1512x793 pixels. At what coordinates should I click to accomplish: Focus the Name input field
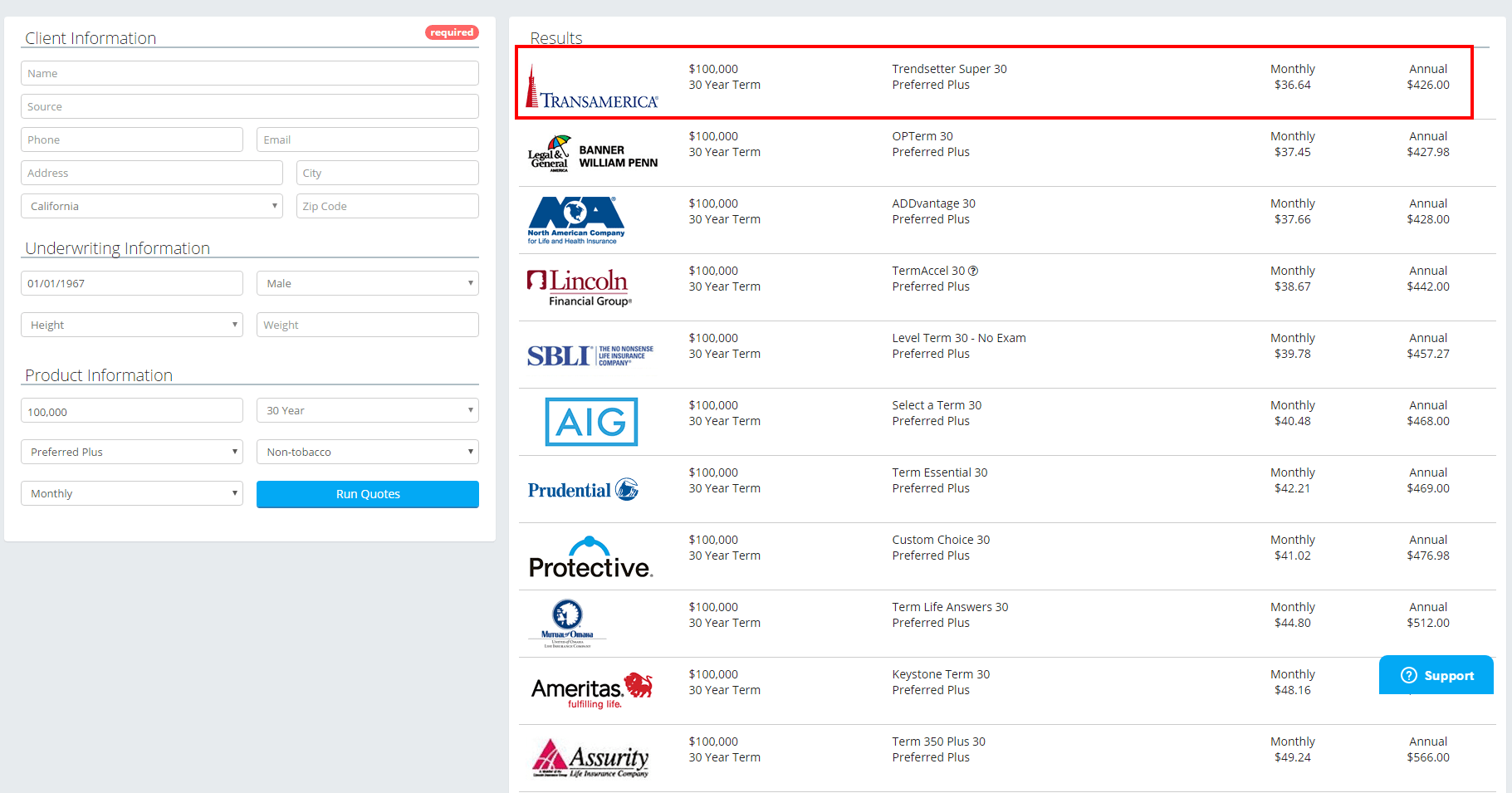(x=250, y=73)
